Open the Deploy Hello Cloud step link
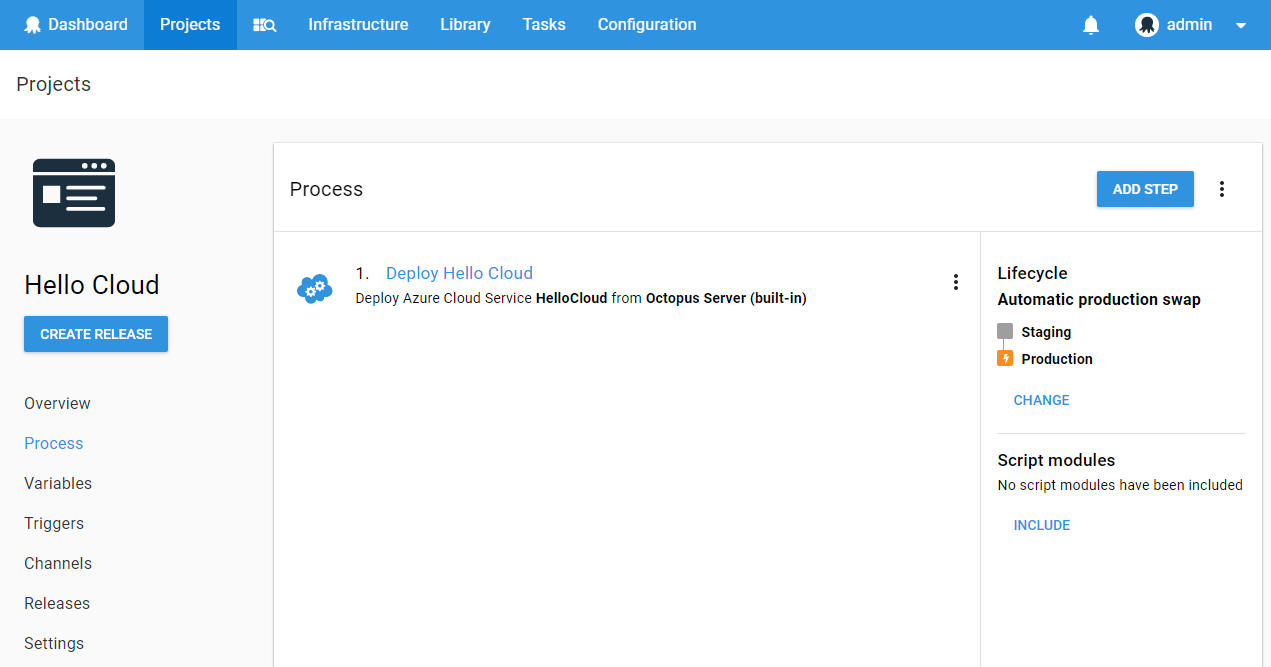This screenshot has height=667, width=1271. pyautogui.click(x=459, y=273)
